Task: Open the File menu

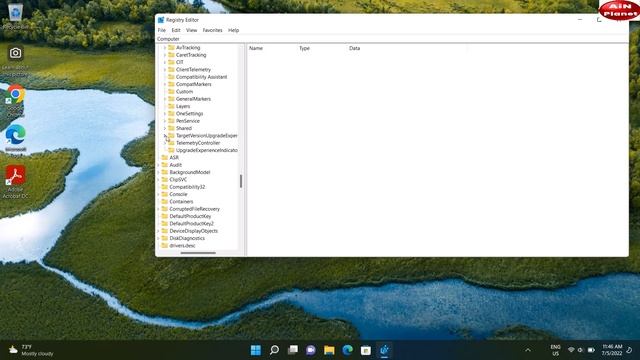Action: pos(162,30)
